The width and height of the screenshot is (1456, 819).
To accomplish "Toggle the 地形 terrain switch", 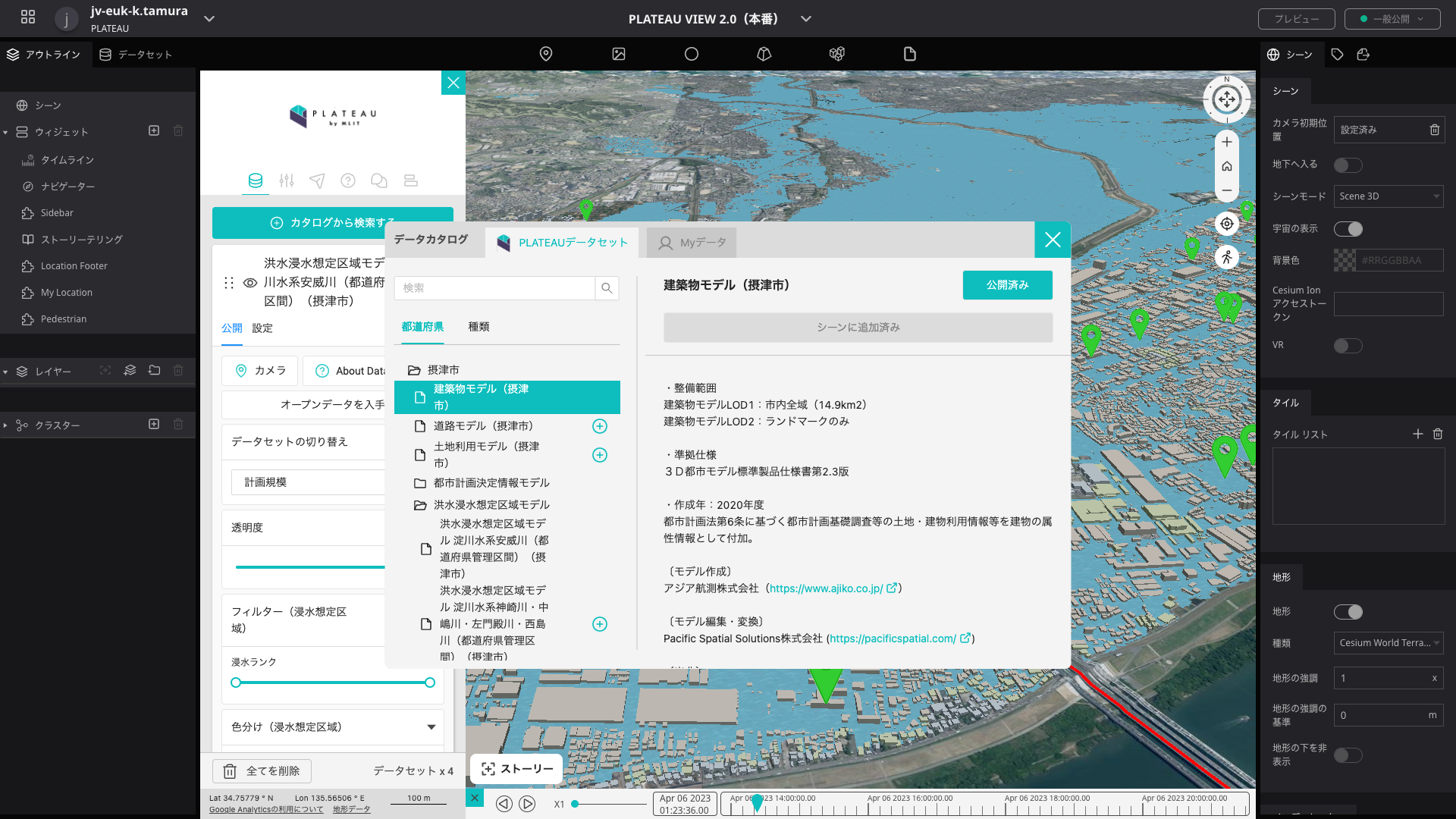I will pyautogui.click(x=1348, y=612).
